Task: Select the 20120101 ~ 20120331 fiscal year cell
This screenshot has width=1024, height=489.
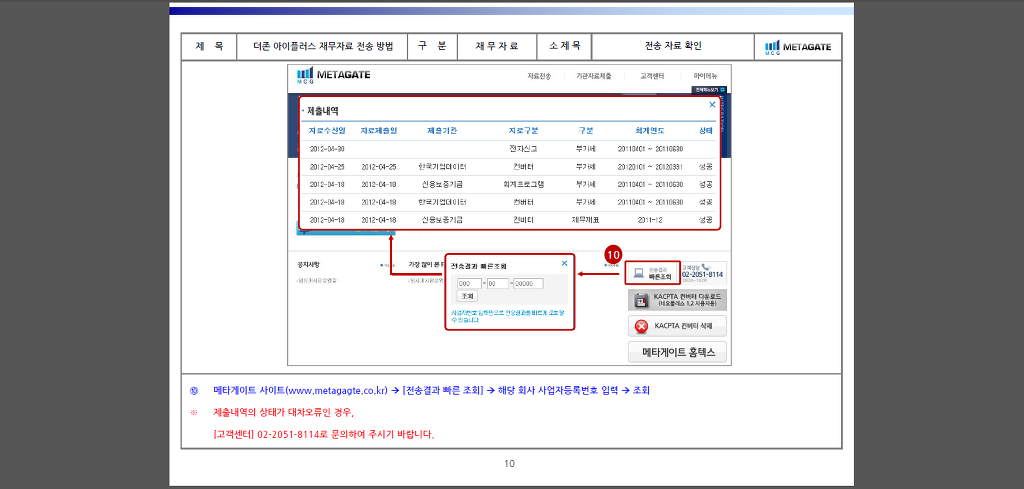Action: point(650,167)
